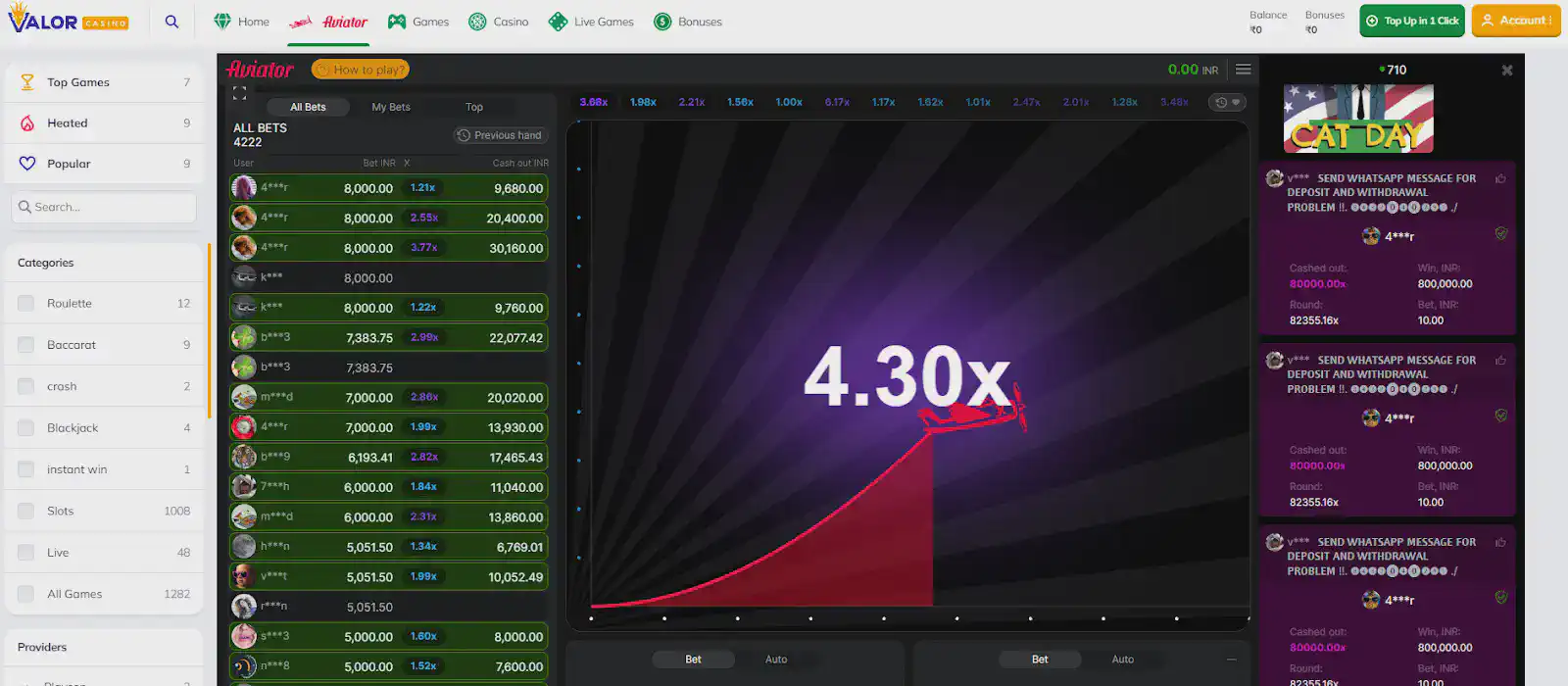Open the Aviator hamburger menu
1568x686 pixels.
tap(1243, 70)
